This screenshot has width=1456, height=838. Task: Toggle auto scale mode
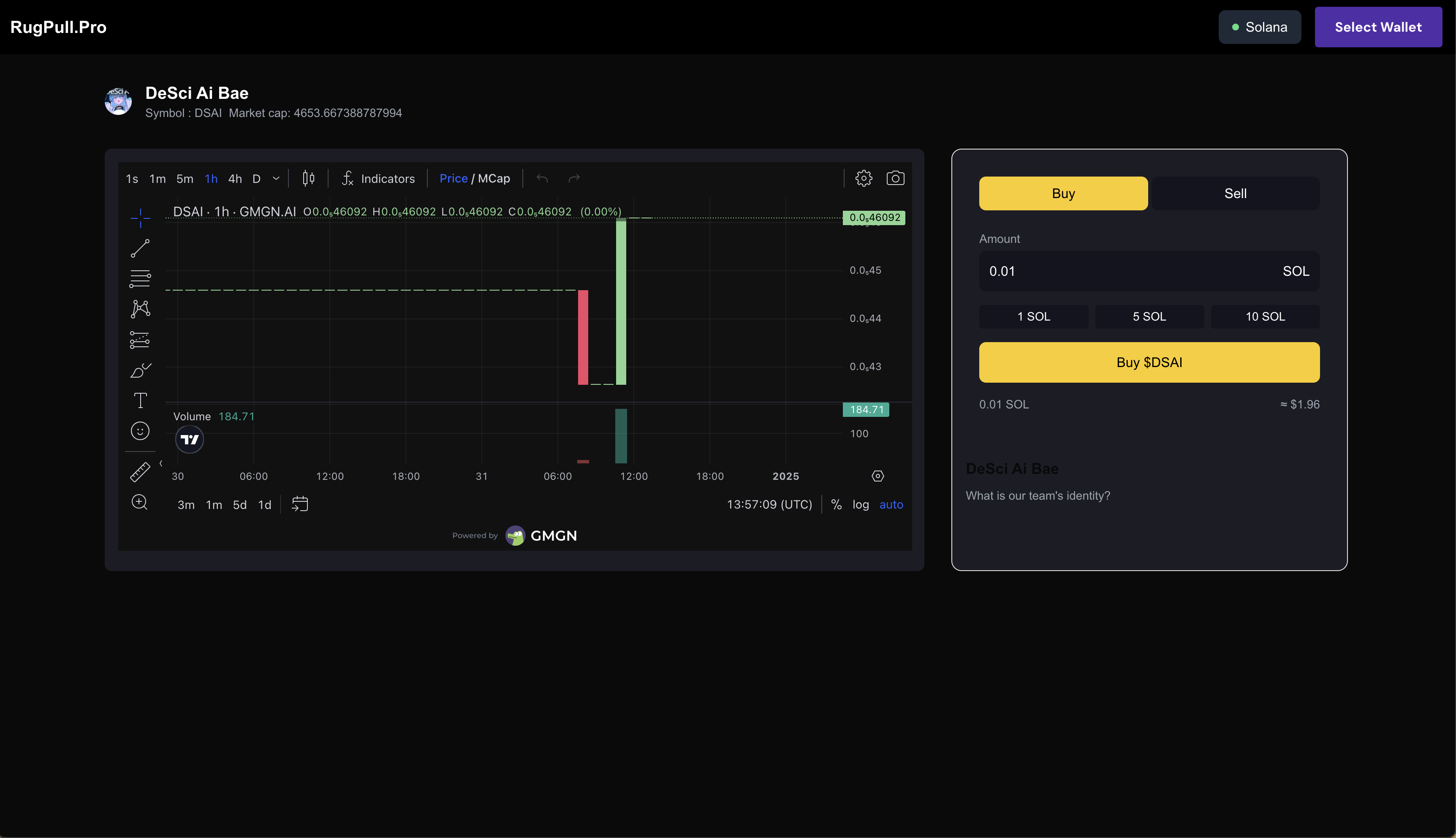point(891,505)
